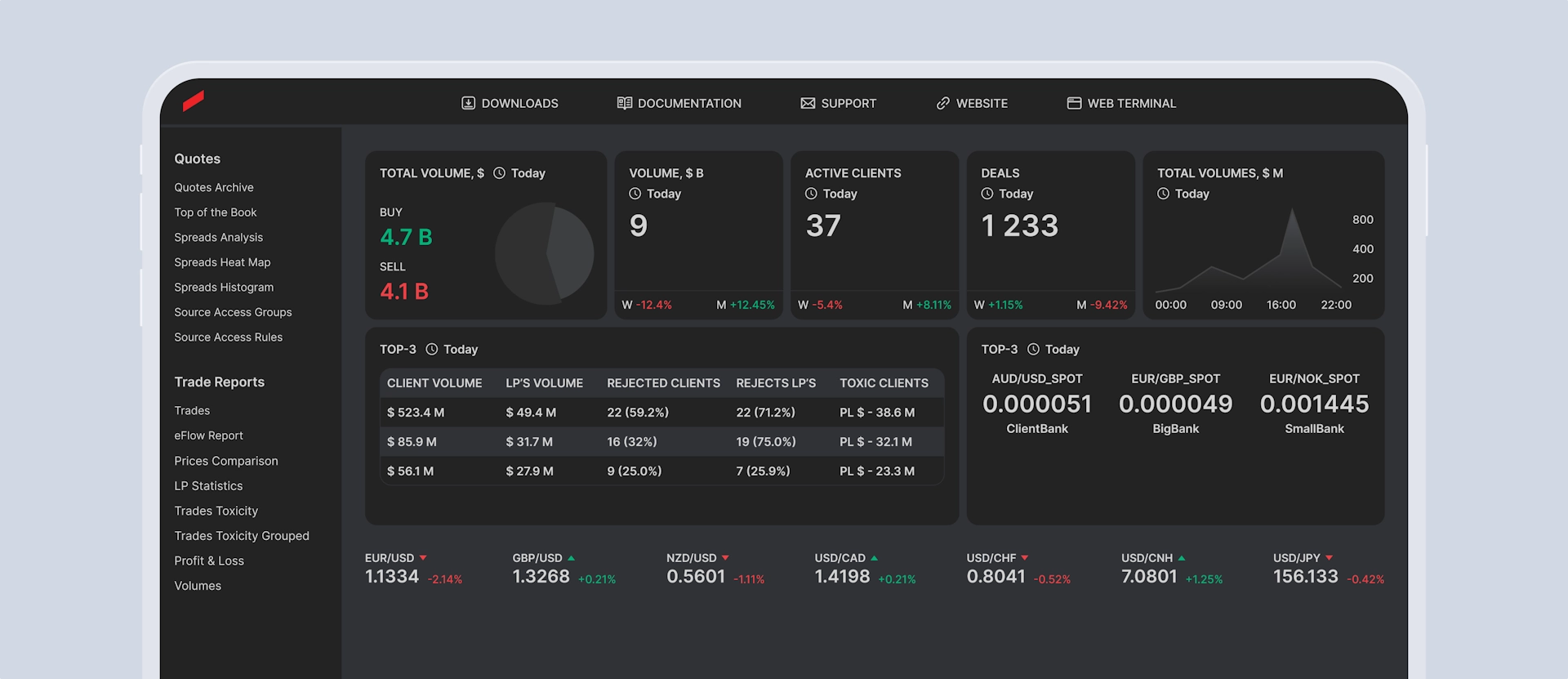The height and width of the screenshot is (679, 1568).
Task: Click clock icon in Deals card
Action: [987, 194]
